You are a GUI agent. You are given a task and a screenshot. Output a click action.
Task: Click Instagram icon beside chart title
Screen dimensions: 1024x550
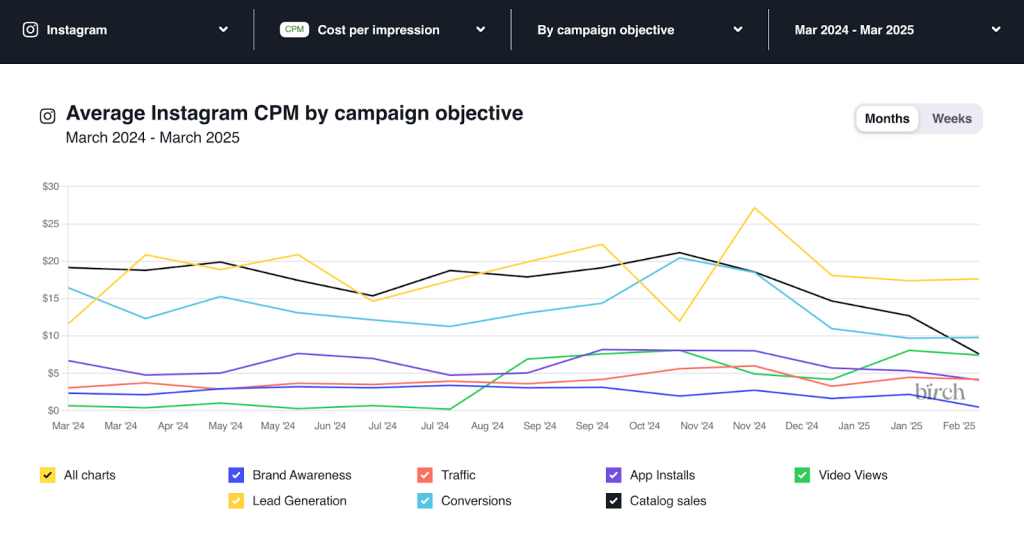click(47, 116)
